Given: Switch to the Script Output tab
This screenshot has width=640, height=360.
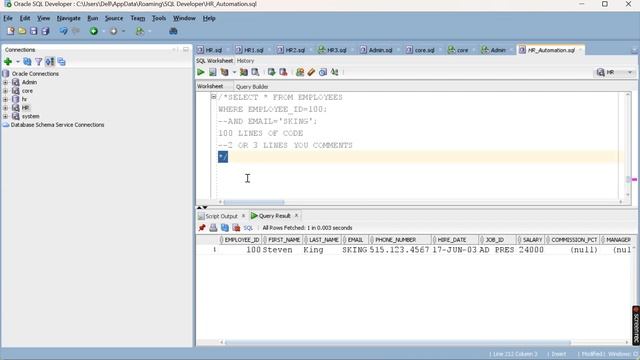Looking at the screenshot, I should click(x=218, y=216).
